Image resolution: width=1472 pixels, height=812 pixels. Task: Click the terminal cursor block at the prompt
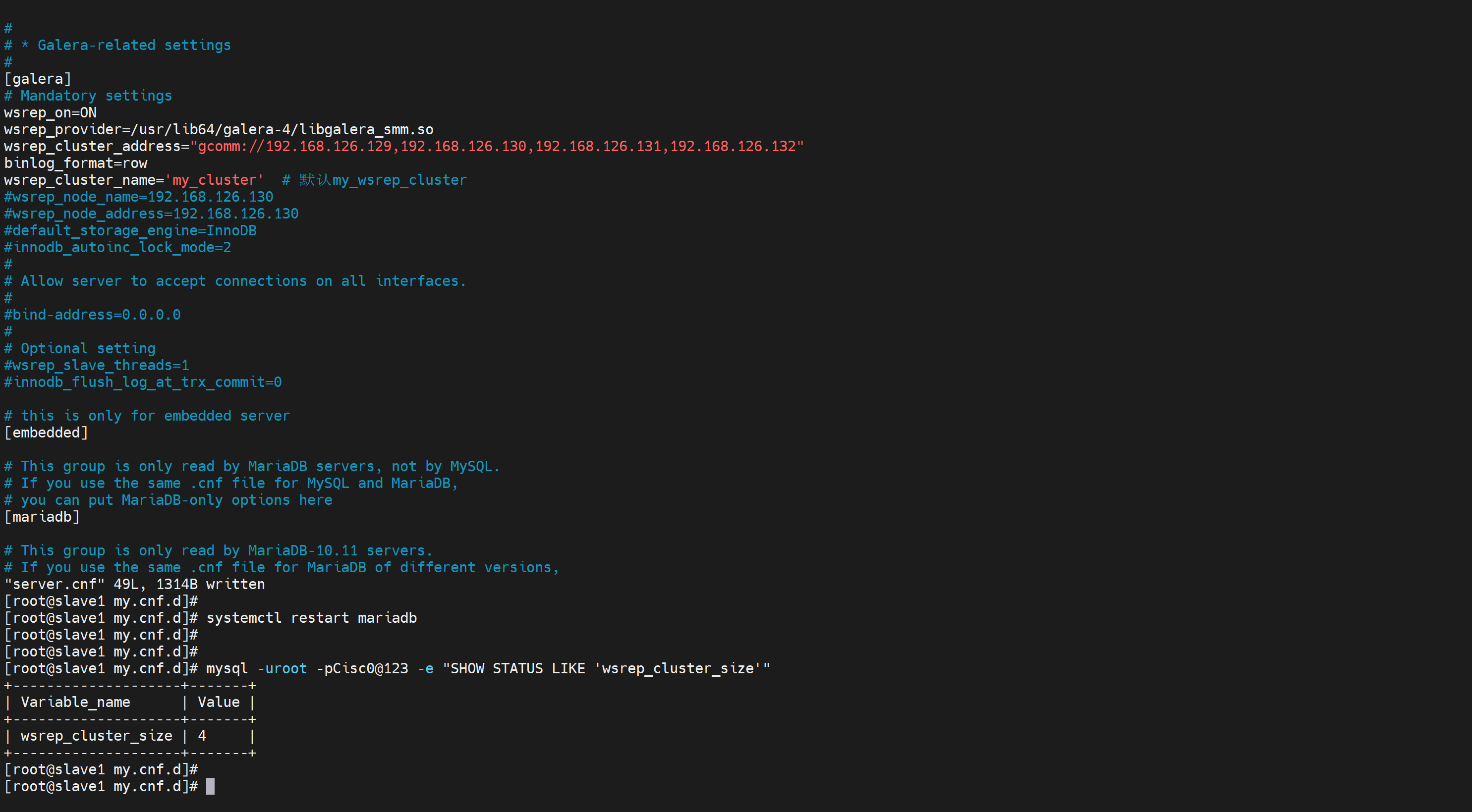pyautogui.click(x=210, y=786)
